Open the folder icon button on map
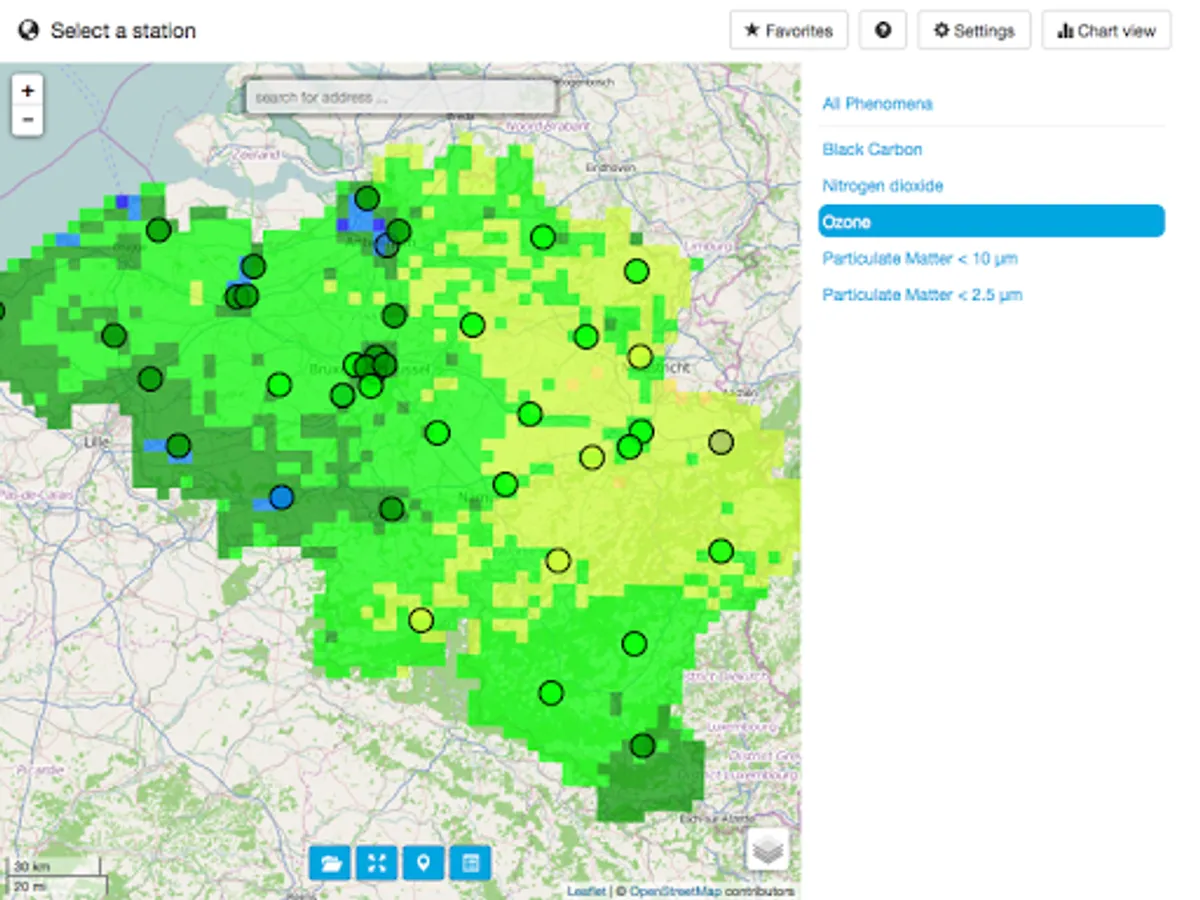 pyautogui.click(x=330, y=862)
